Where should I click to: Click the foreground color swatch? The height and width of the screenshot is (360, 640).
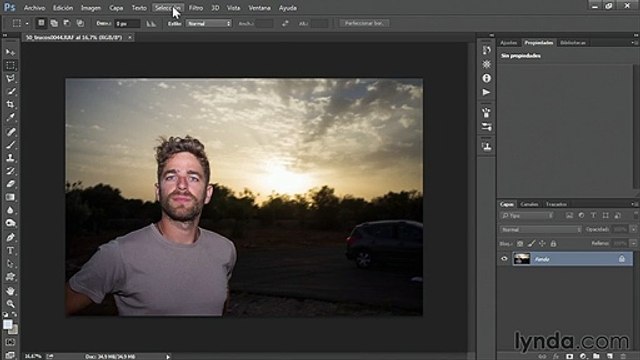7,324
